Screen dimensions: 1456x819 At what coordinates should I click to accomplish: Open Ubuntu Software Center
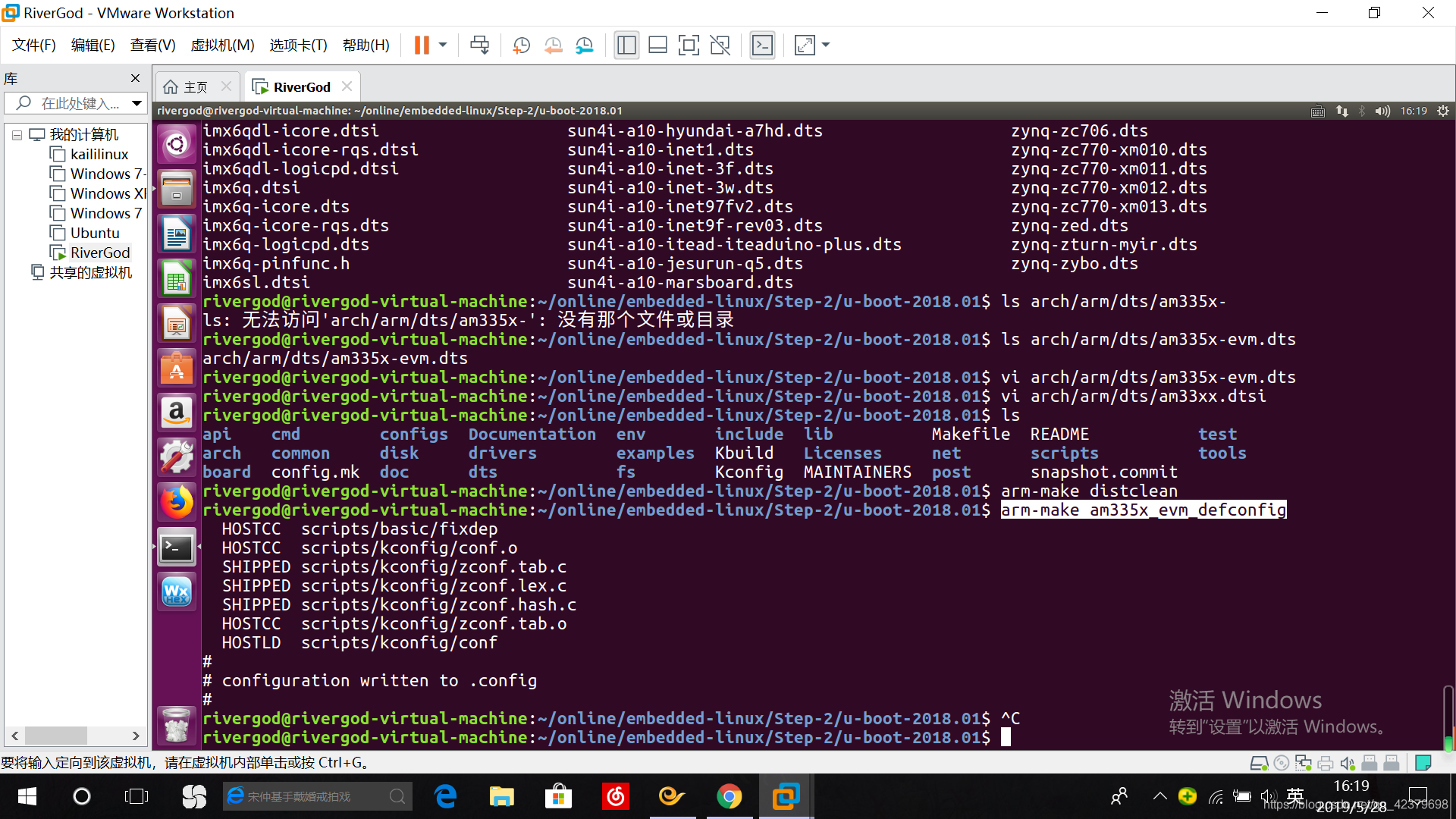[x=177, y=368]
